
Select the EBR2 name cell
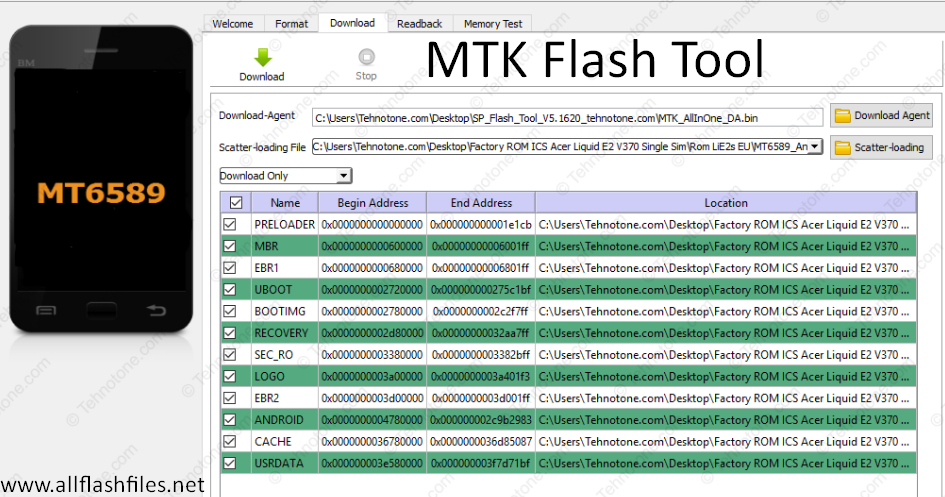point(284,398)
